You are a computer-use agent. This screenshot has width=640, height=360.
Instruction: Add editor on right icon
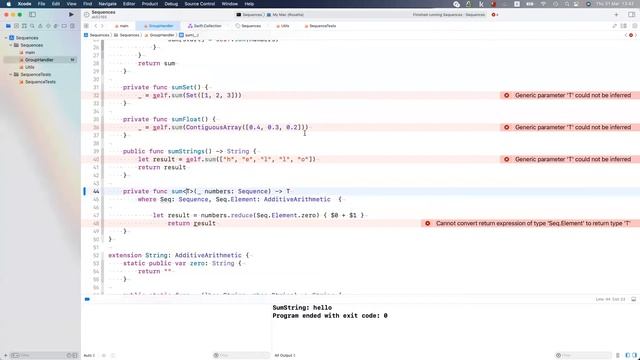pos(635,26)
